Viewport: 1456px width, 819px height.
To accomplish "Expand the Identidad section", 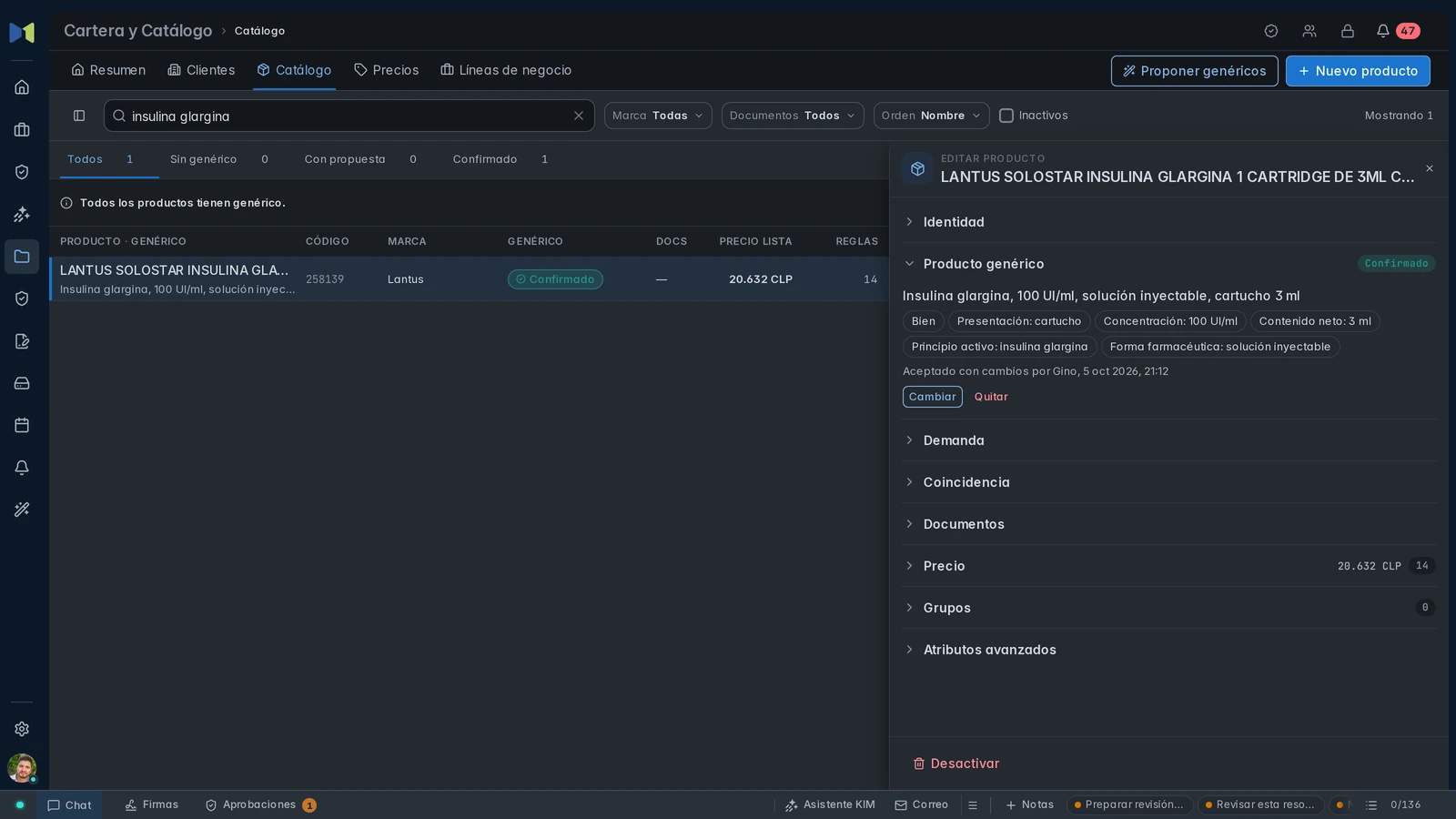I will [x=1168, y=222].
